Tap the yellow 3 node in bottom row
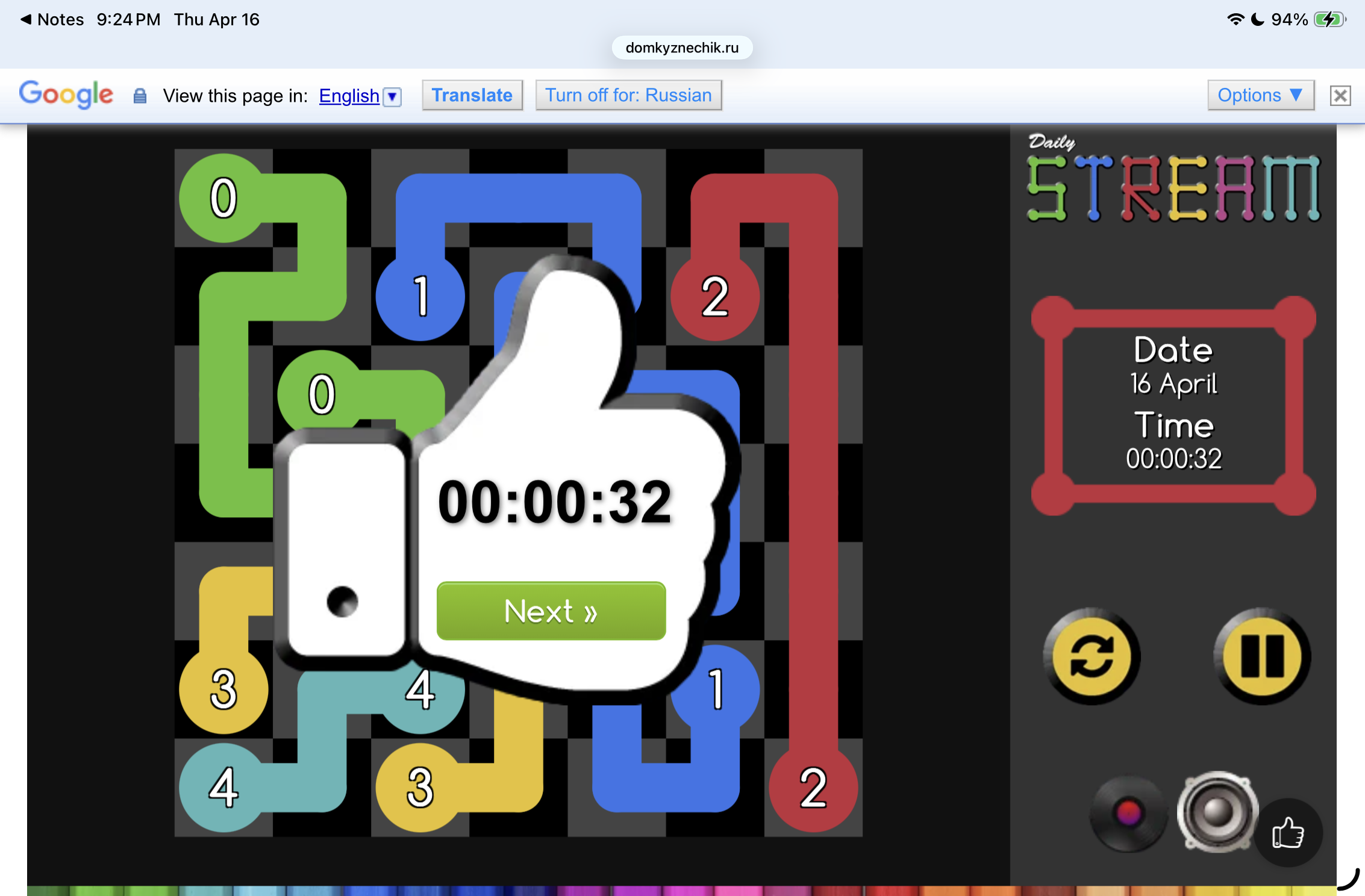The image size is (1365, 896). (x=420, y=788)
